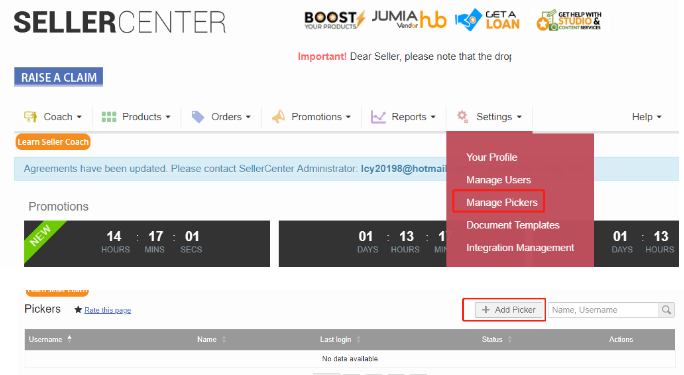The image size is (684, 375).
Task: Click the SellerCenter logo
Action: pos(120,23)
